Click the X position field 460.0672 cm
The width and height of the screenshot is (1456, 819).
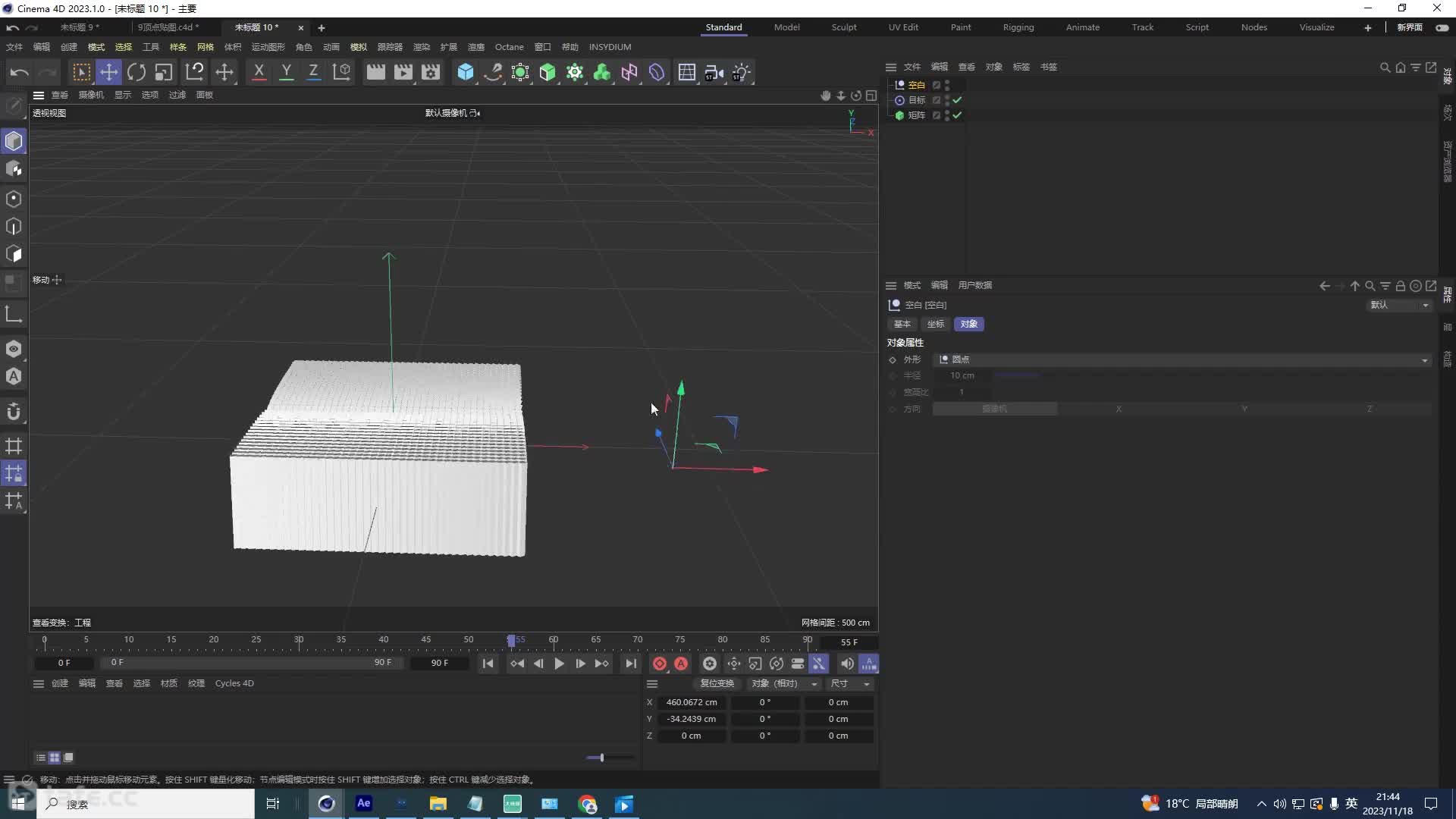pos(692,702)
